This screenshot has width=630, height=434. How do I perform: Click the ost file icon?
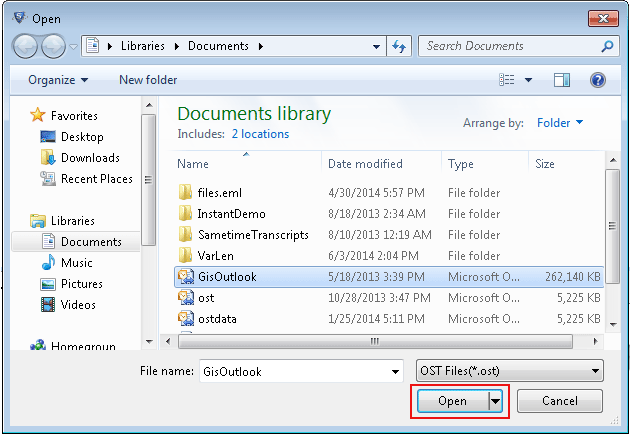click(x=186, y=297)
